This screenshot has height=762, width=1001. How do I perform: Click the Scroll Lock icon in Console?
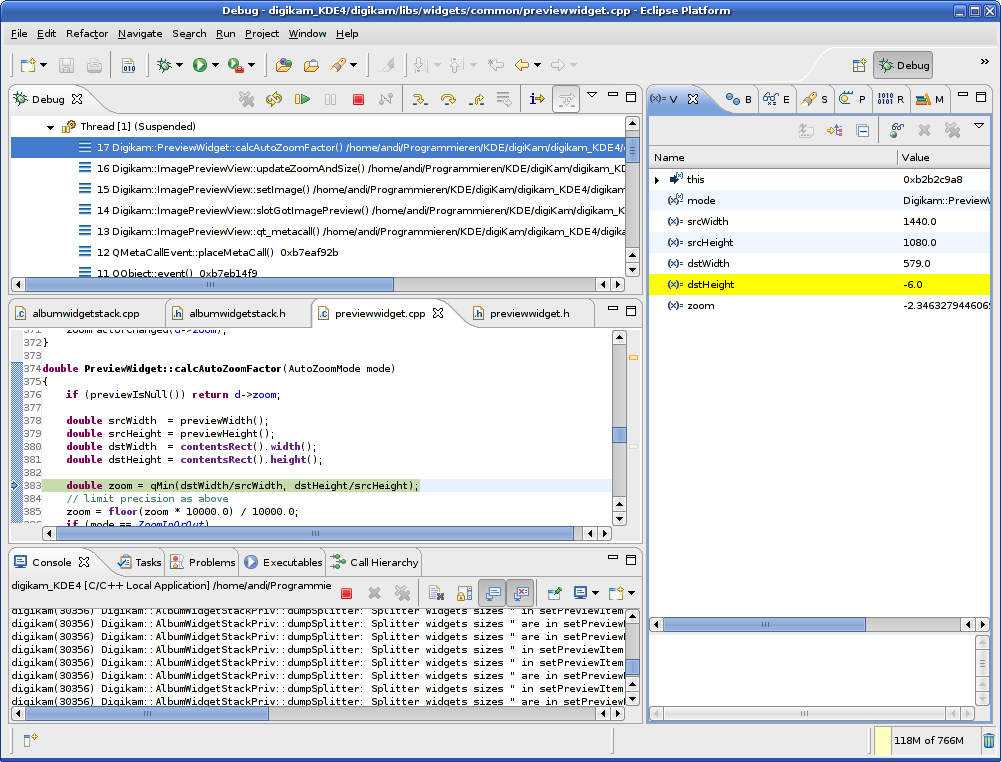click(x=464, y=593)
